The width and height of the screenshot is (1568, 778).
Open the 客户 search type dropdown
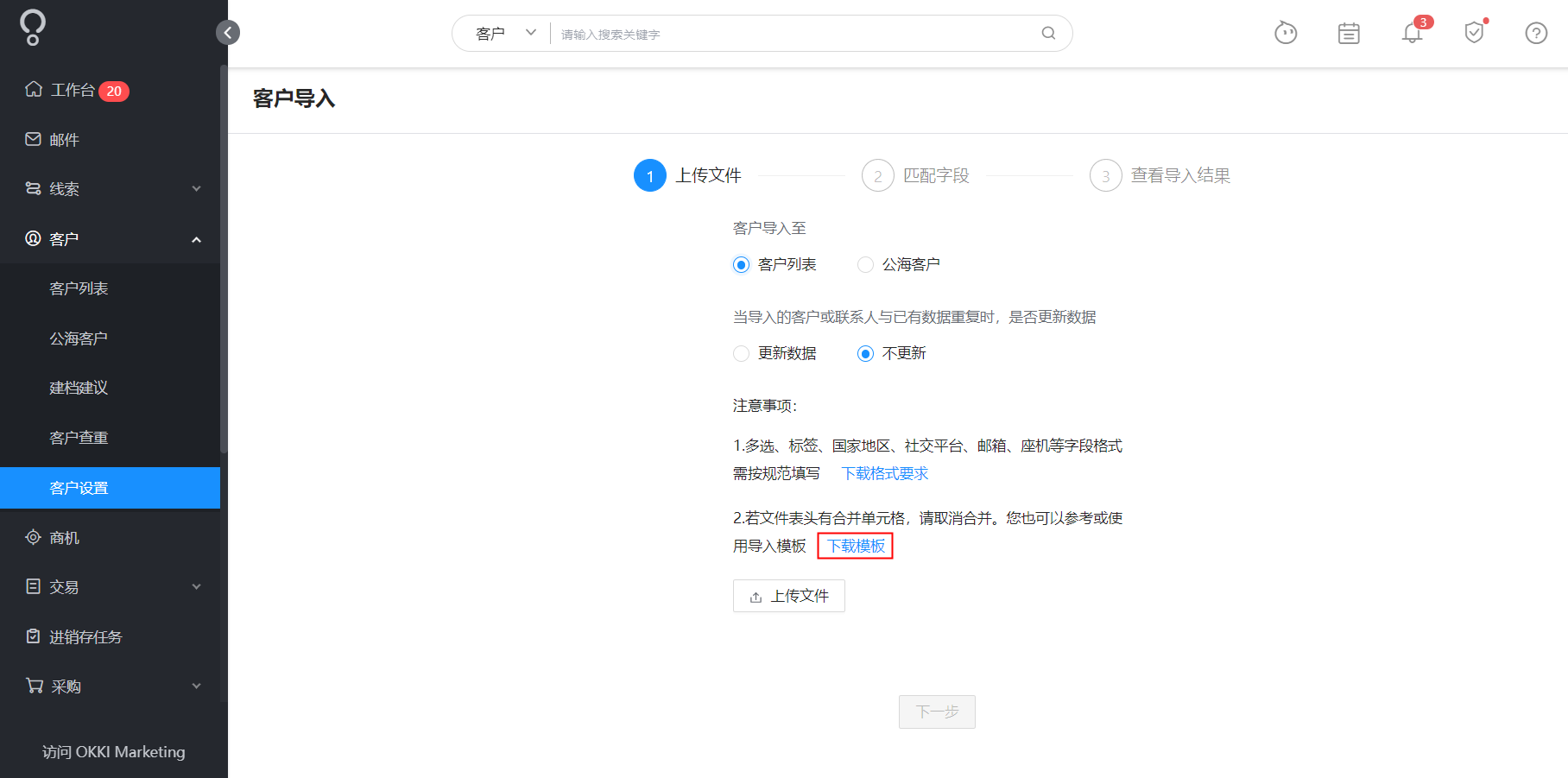point(506,34)
